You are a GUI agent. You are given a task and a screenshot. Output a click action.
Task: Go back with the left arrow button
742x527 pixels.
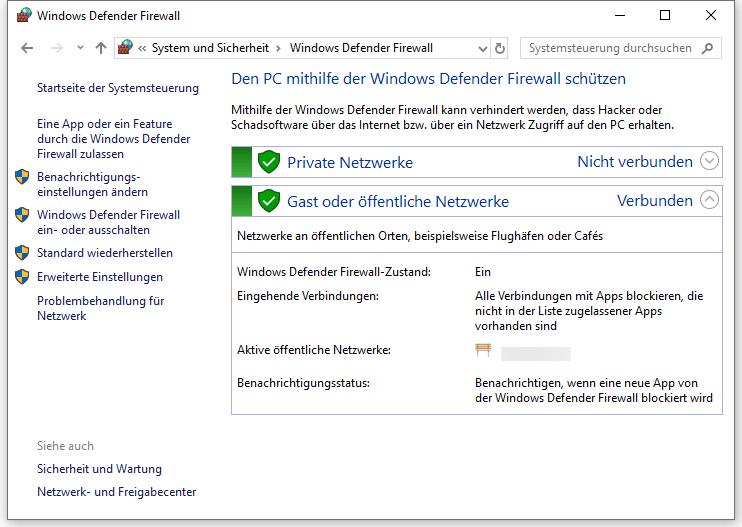click(27, 48)
